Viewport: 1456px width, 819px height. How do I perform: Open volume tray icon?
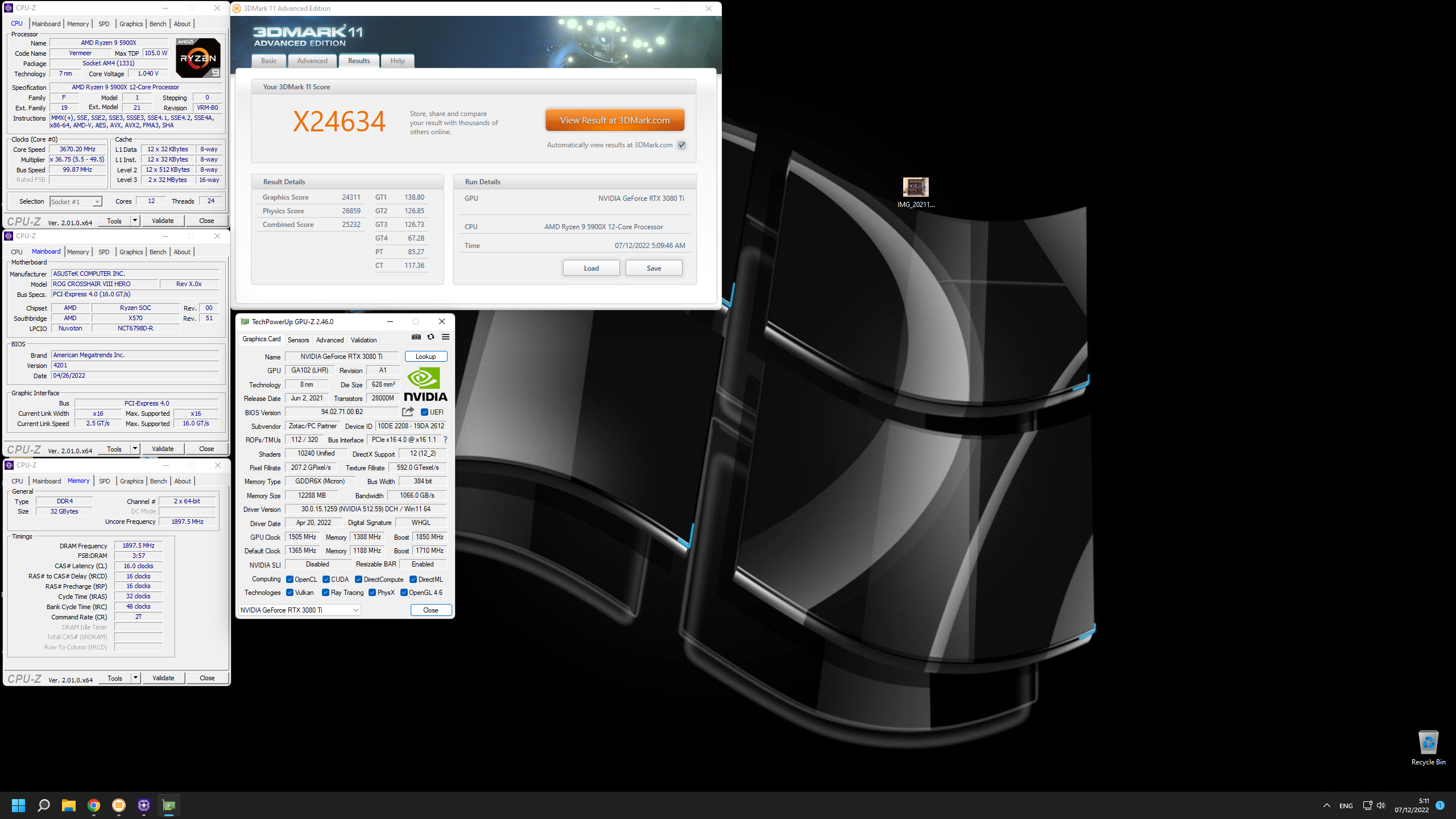[1381, 805]
